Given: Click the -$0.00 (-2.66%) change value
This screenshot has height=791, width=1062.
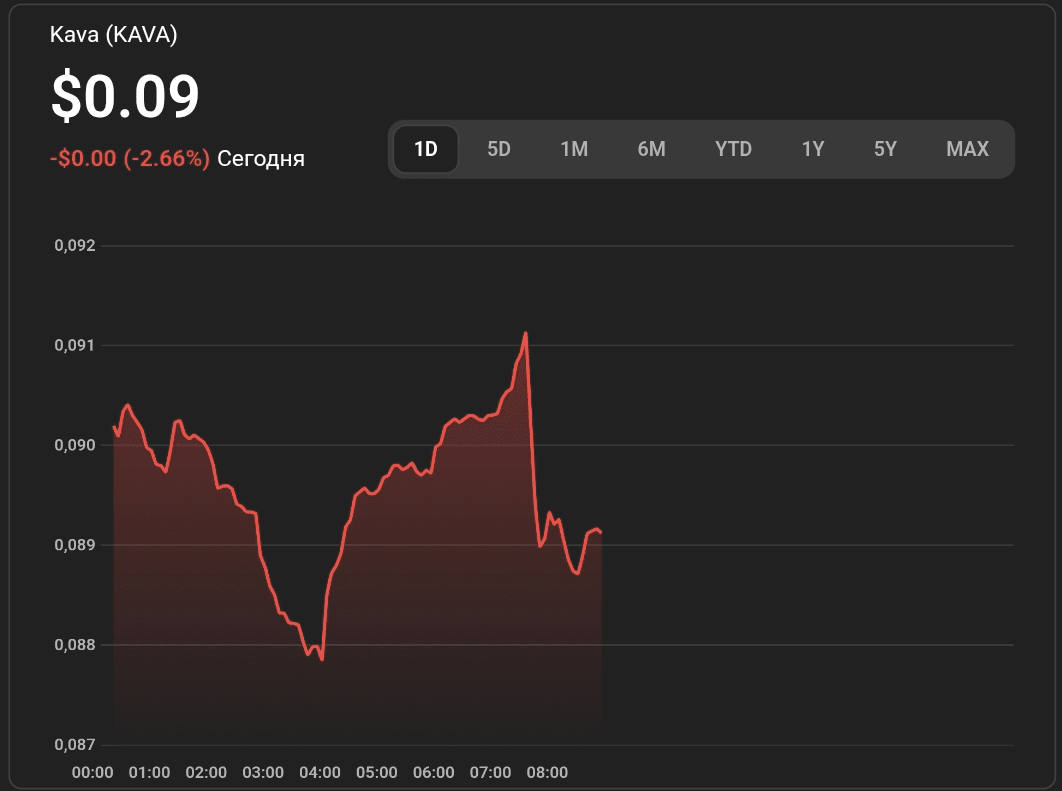Looking at the screenshot, I should (x=130, y=158).
